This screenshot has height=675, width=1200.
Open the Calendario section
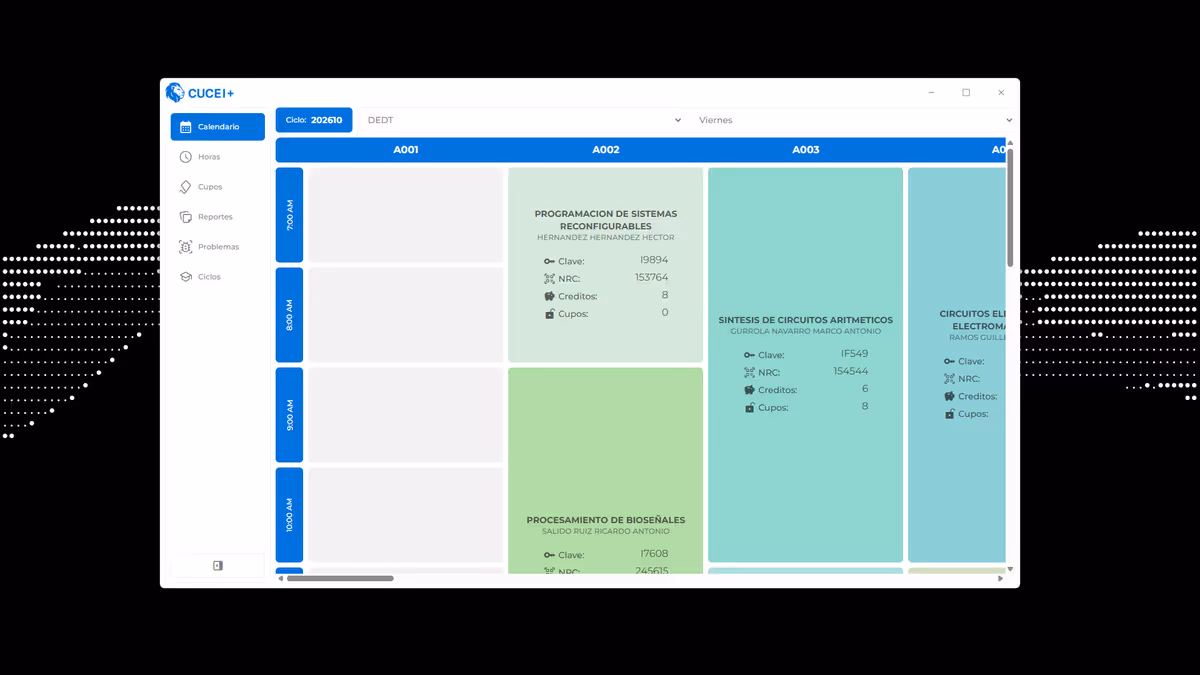[x=217, y=127]
